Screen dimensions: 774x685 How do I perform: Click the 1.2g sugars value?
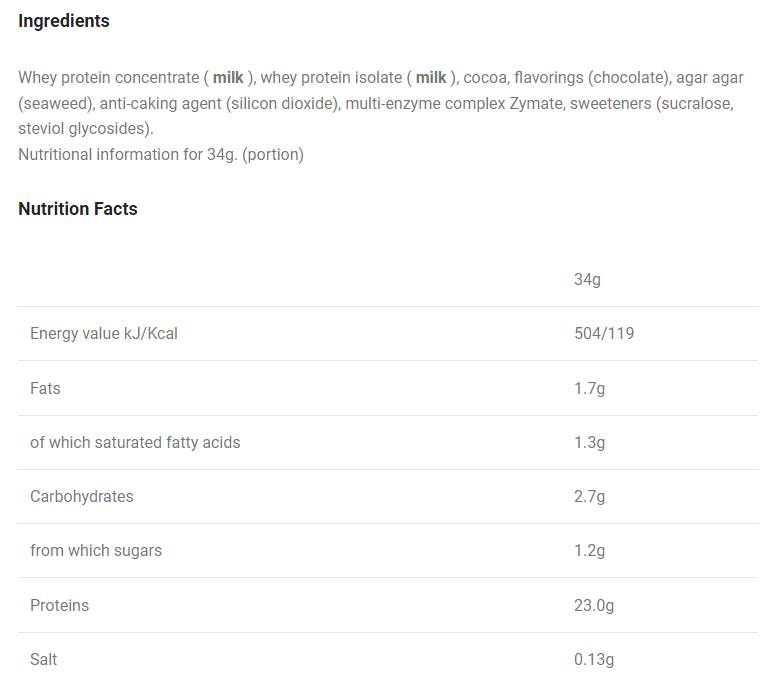[x=589, y=550]
